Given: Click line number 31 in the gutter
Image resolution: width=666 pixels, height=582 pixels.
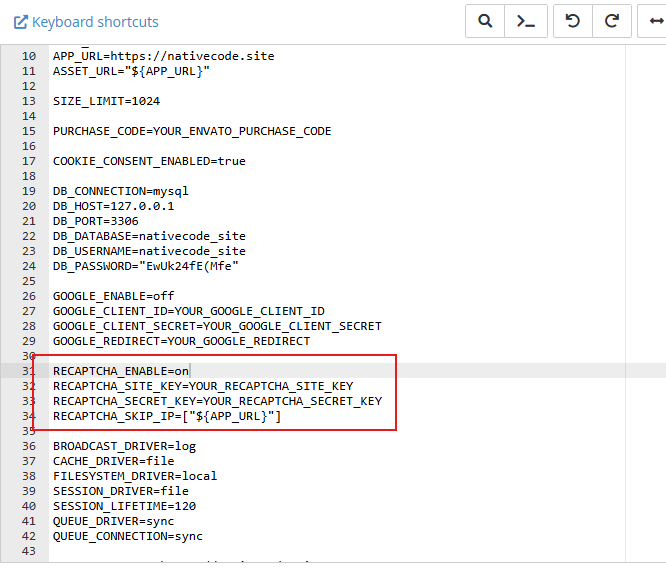Looking at the screenshot, I should (28, 371).
